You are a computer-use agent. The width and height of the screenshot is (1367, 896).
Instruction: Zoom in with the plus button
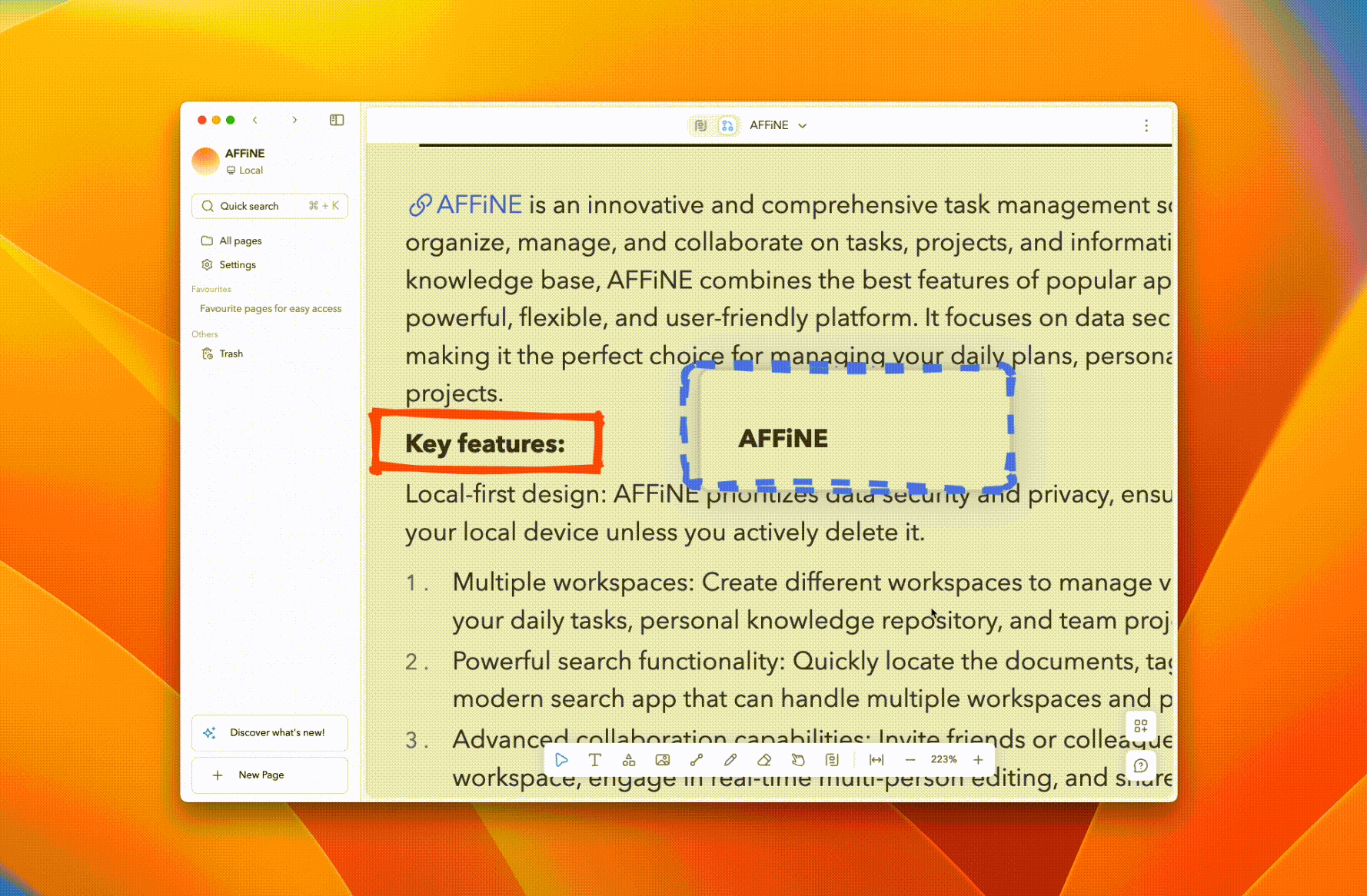point(978,760)
